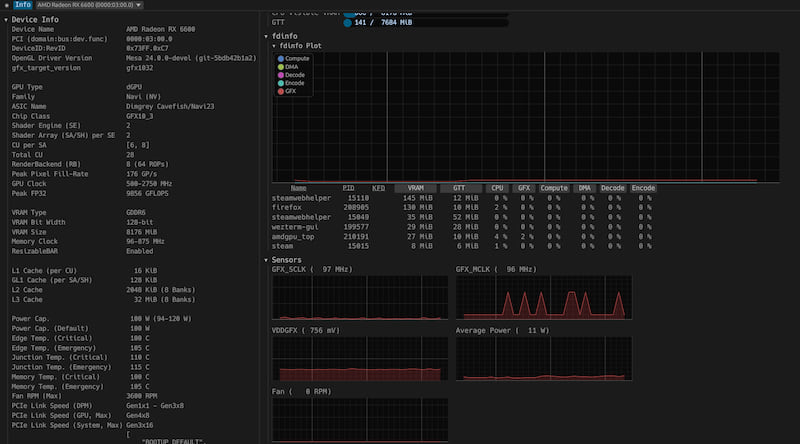Sort processes by GTT column
This screenshot has width=800, height=444.
point(460,187)
